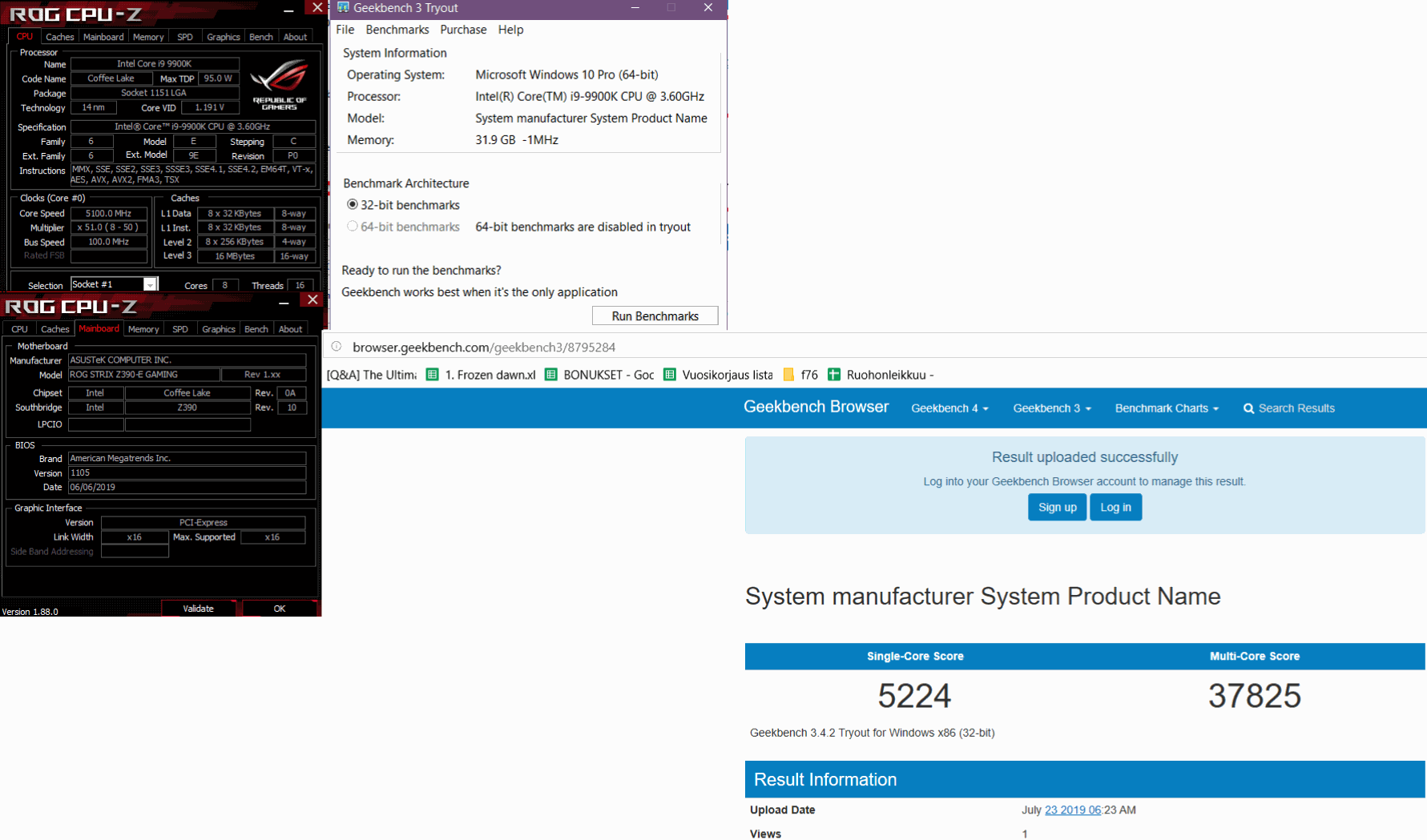
Task: Click the Single-Core Score 5224
Action: click(x=914, y=696)
